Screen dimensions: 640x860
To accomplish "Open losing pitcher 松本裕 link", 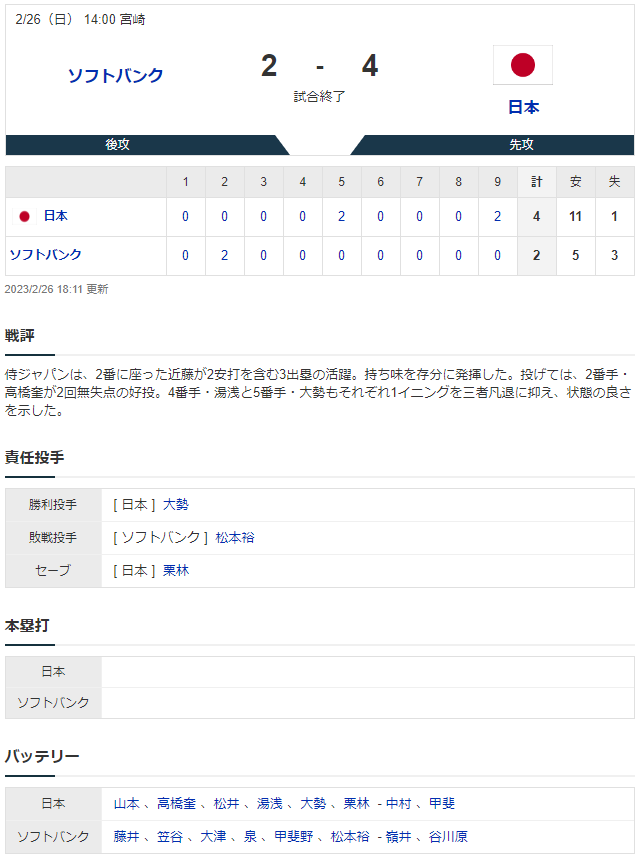I will coord(235,538).
